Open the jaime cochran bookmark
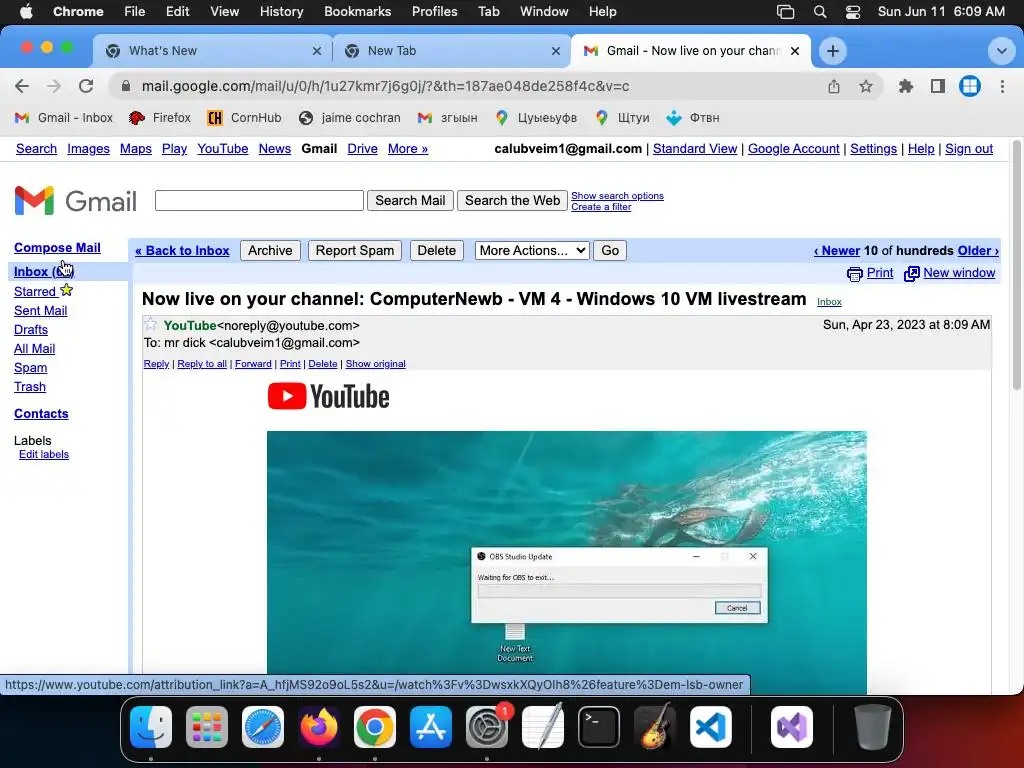The image size is (1024, 768). tap(349, 118)
